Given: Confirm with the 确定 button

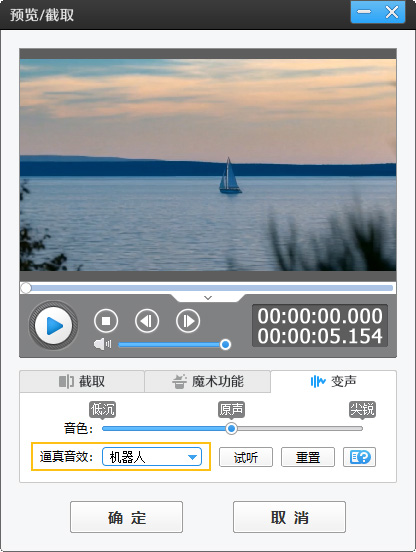Looking at the screenshot, I should click(126, 517).
